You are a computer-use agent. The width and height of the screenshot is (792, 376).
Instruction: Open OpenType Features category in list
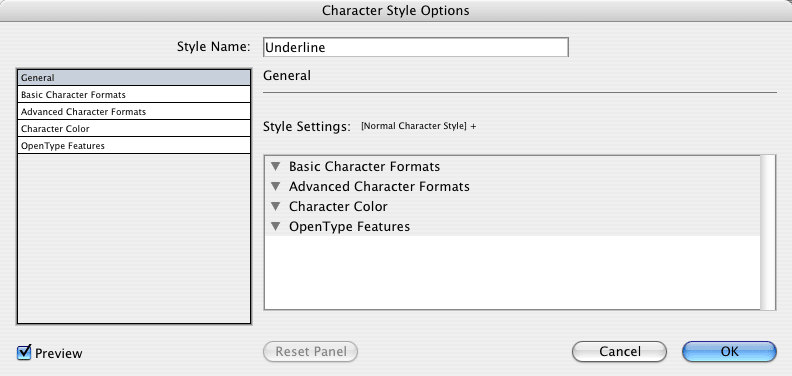134,146
